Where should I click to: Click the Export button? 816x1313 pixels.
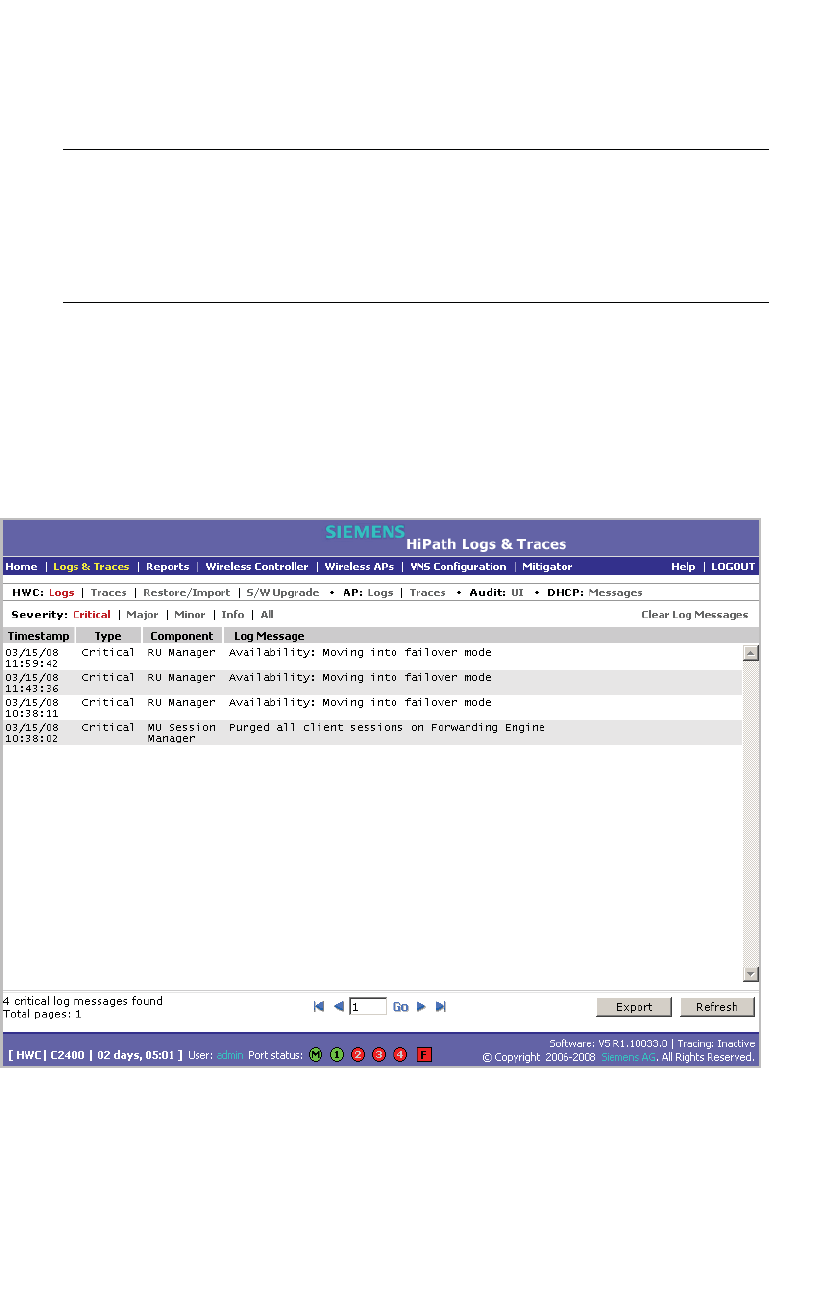pyautogui.click(x=634, y=1007)
